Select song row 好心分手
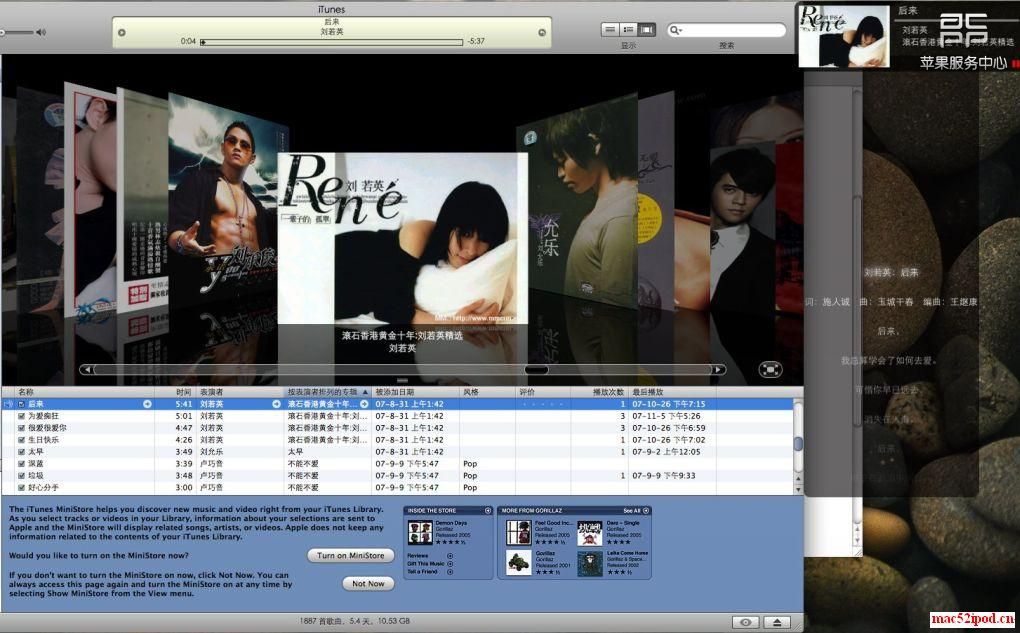 (x=397, y=487)
